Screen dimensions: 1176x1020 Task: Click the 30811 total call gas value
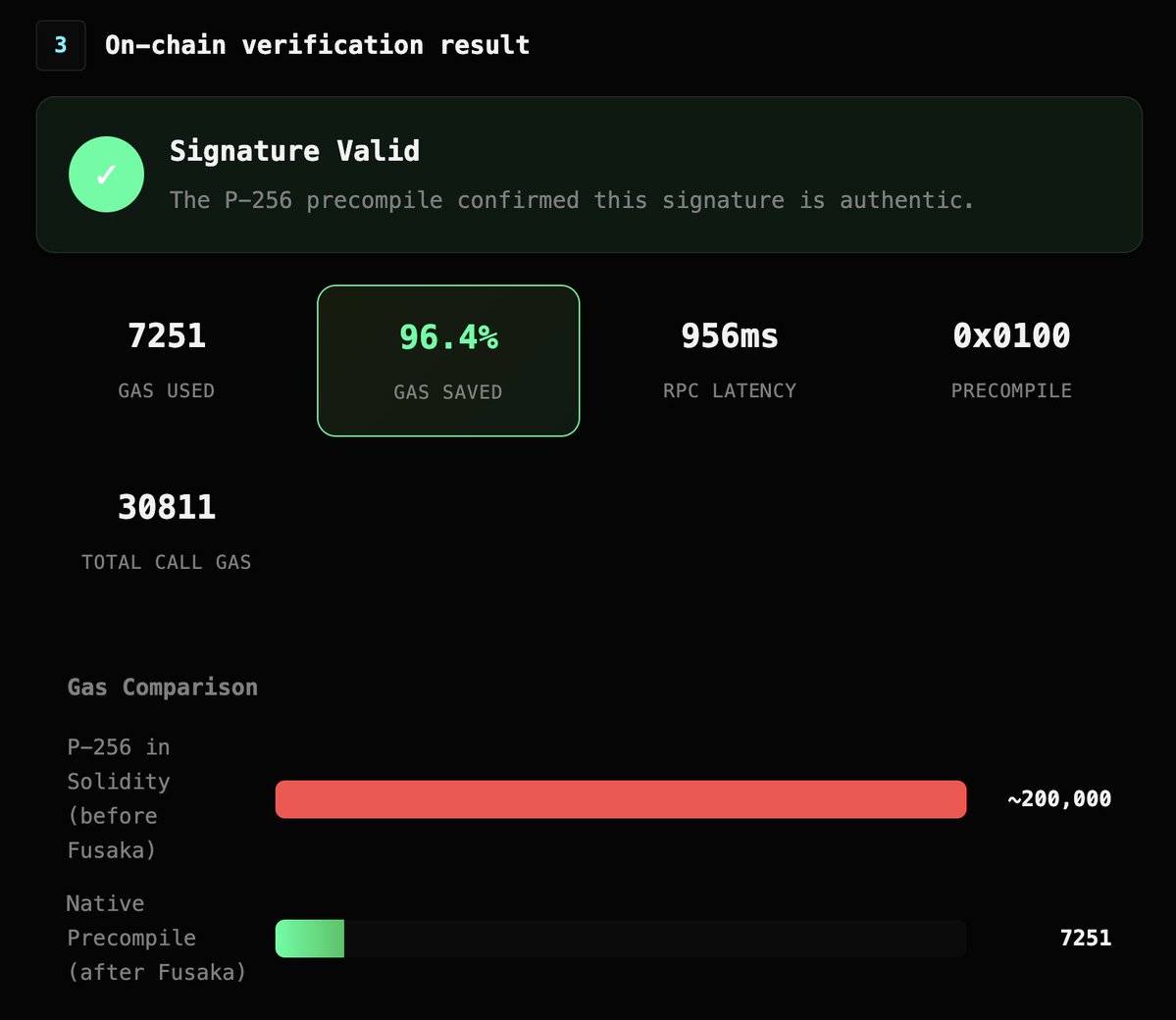[167, 507]
